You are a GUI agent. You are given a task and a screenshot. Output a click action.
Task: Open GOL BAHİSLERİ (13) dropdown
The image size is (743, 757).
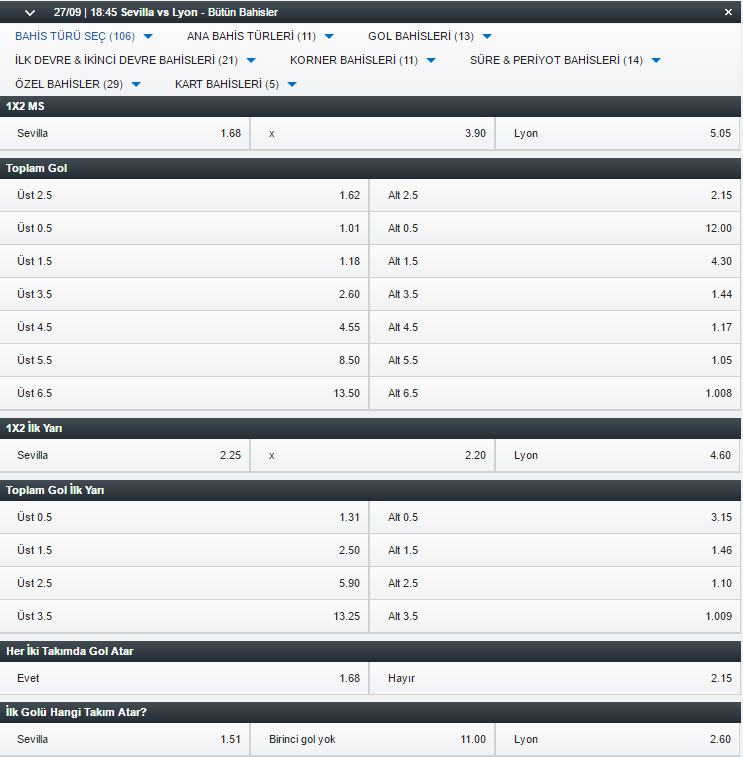point(430,36)
